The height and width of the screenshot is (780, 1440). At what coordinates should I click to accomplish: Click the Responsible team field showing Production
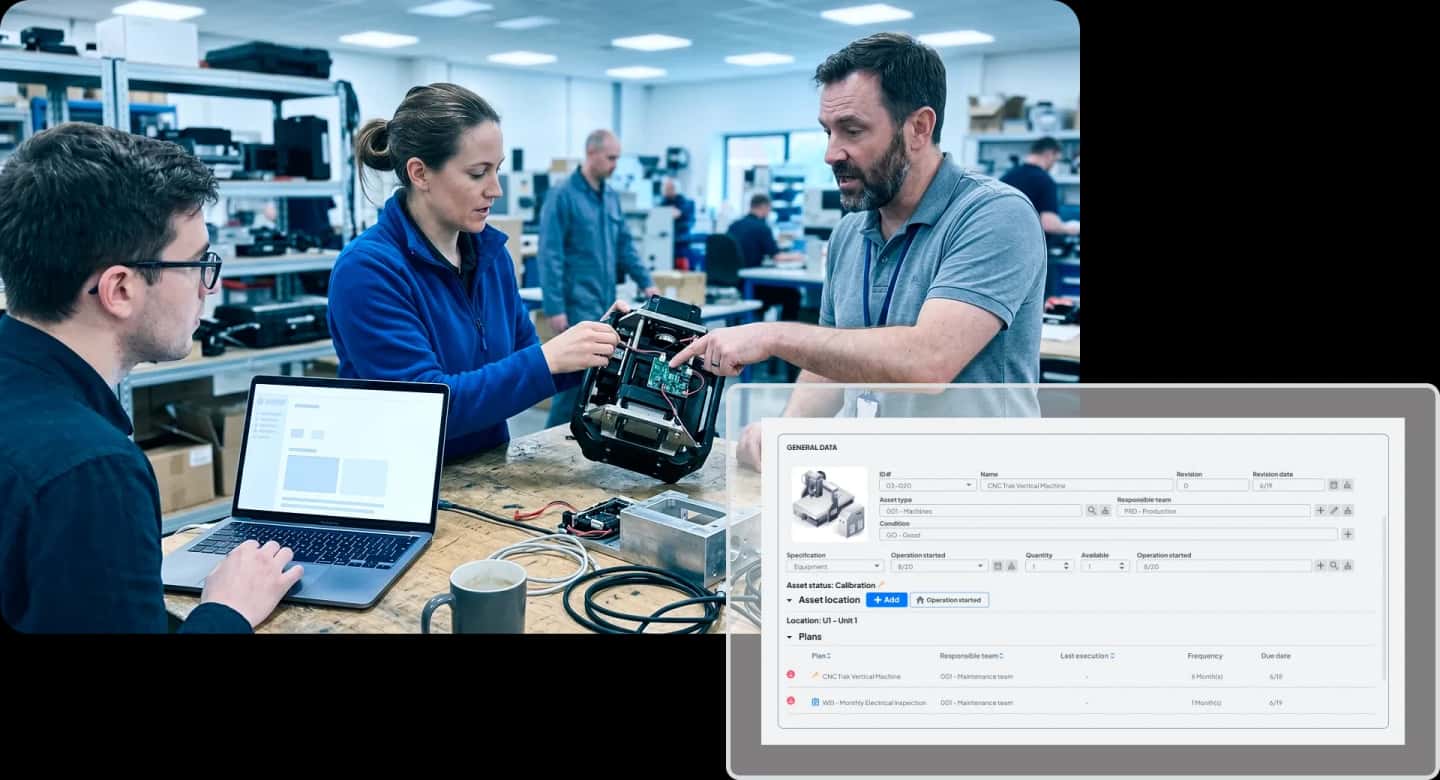click(x=1214, y=511)
